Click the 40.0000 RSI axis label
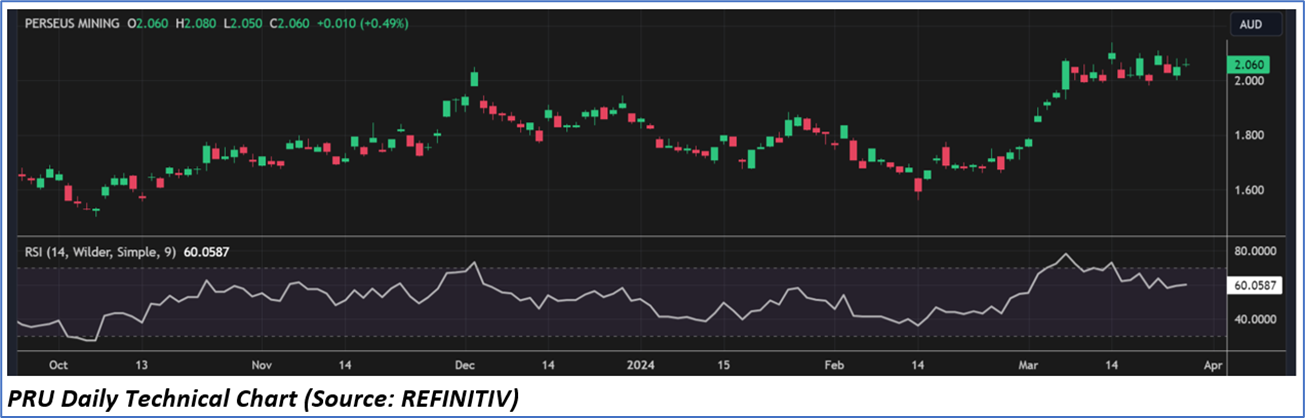1305x418 pixels. coord(1257,319)
